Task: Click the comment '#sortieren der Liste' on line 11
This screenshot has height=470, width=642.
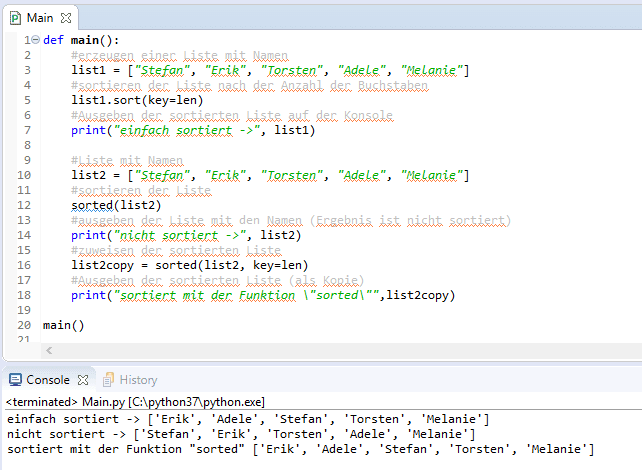Action: (141, 190)
